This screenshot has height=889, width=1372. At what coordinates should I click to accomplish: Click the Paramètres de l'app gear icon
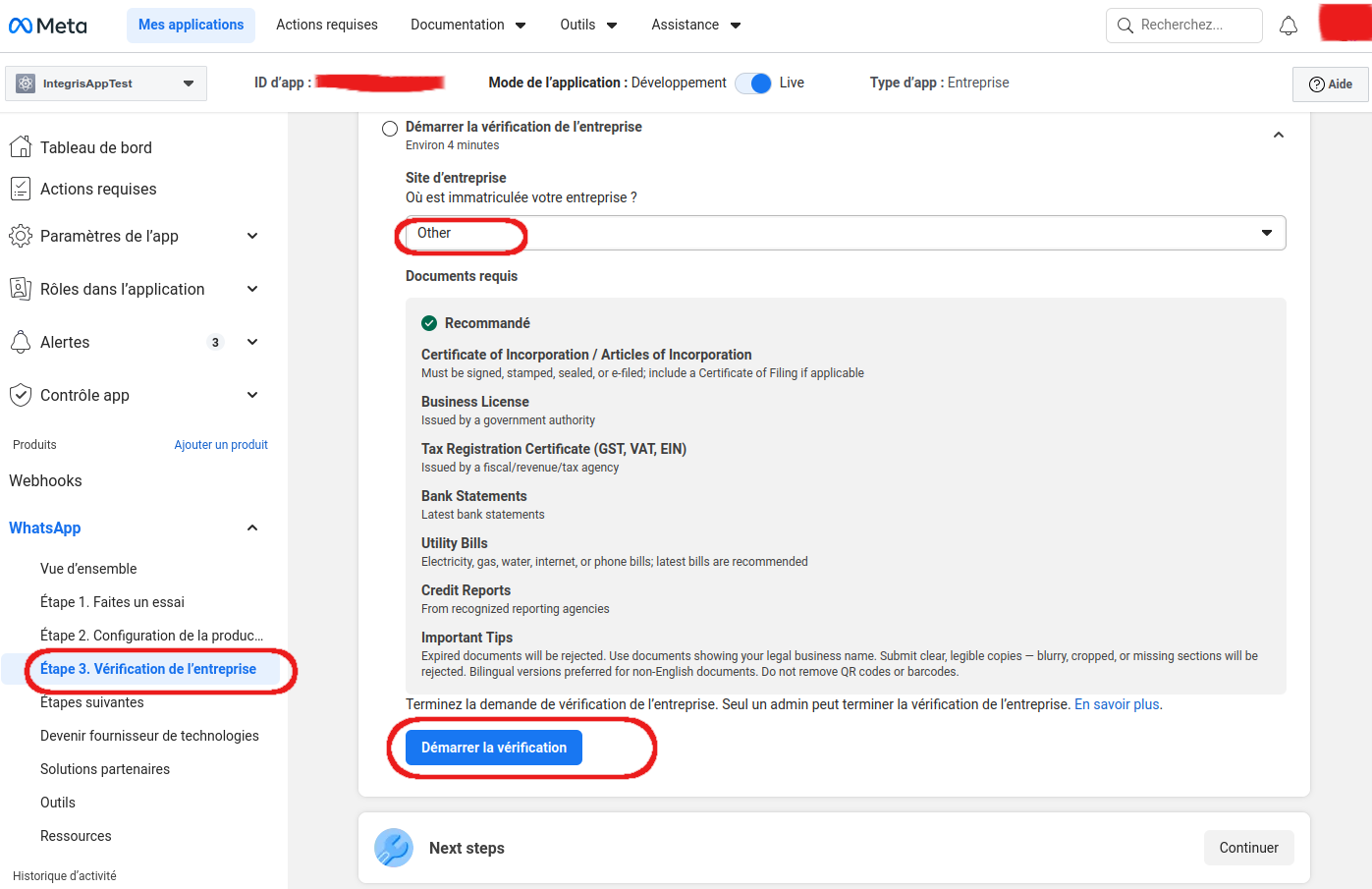(x=21, y=236)
